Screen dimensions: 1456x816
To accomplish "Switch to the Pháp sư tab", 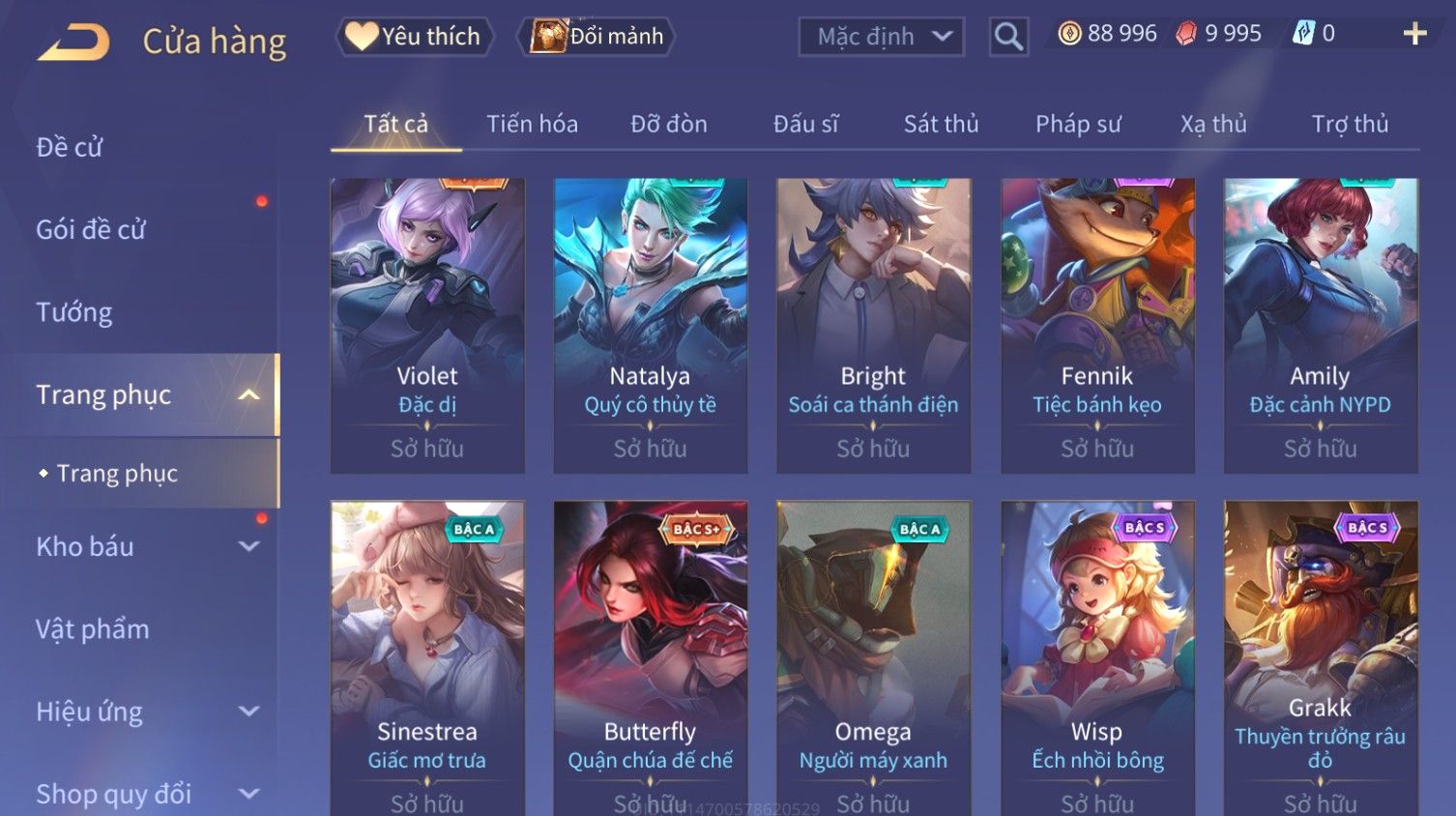I will (1078, 124).
